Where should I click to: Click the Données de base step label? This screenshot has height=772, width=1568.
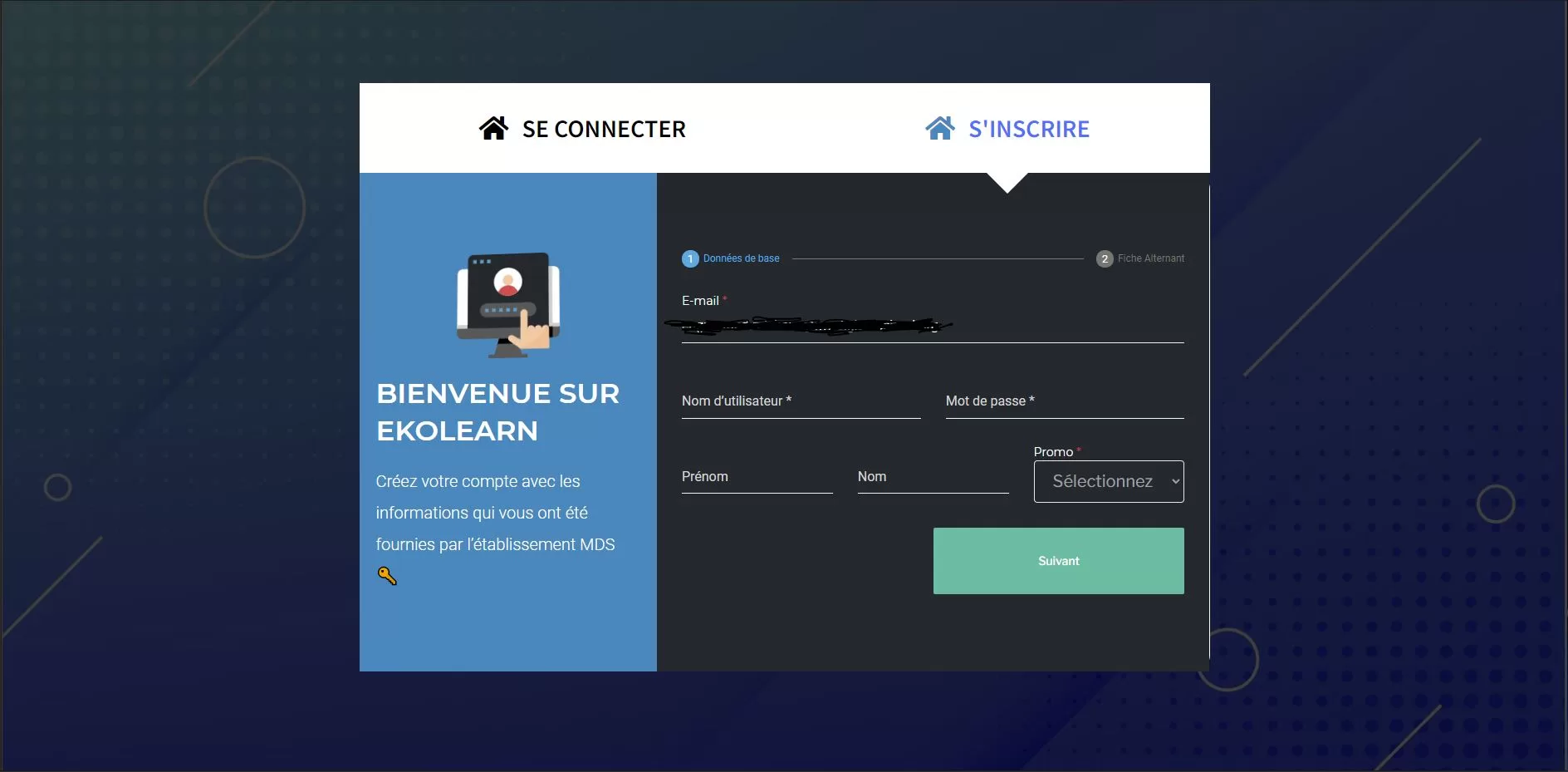pyautogui.click(x=742, y=258)
